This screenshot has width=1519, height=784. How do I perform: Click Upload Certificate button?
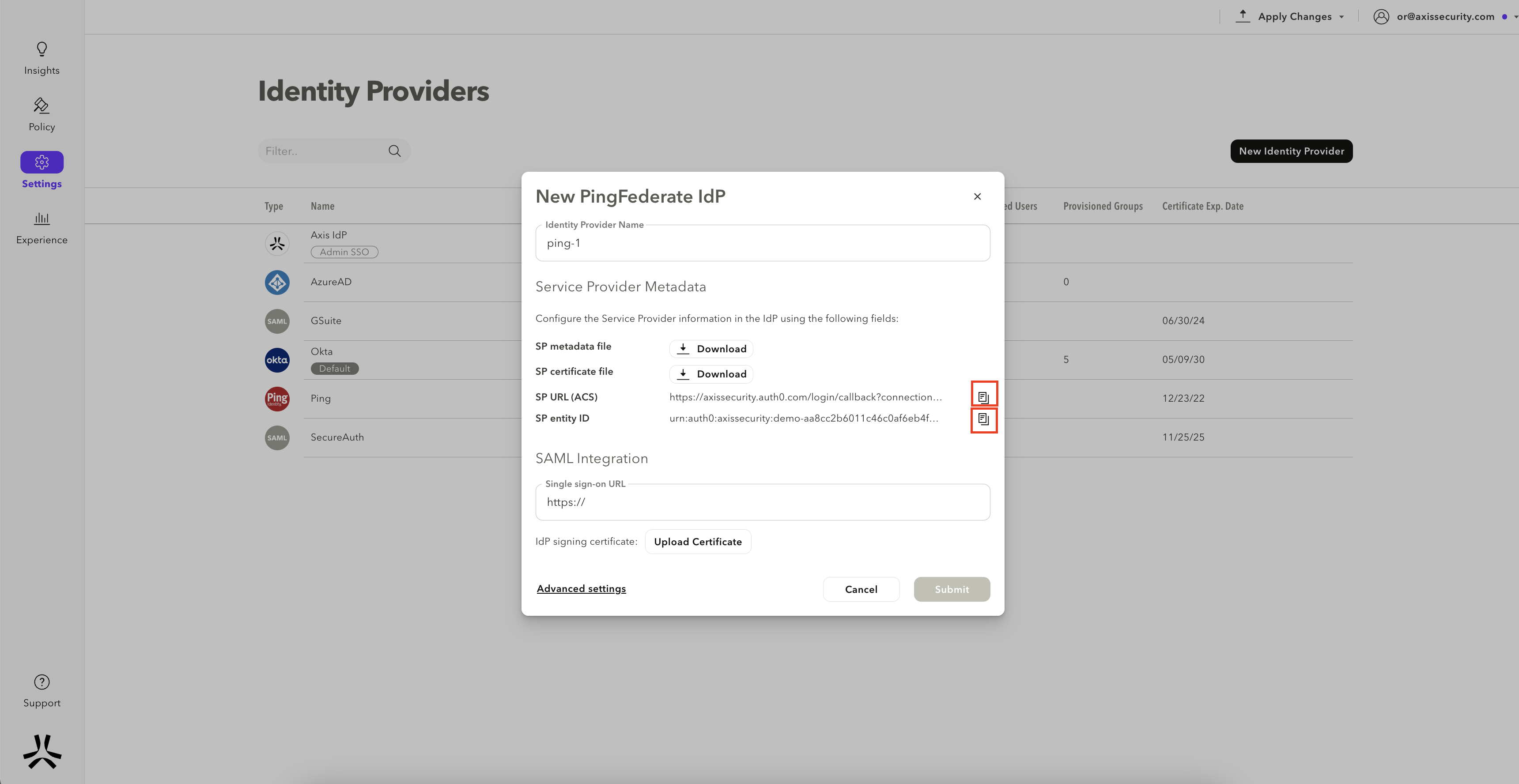(x=698, y=542)
